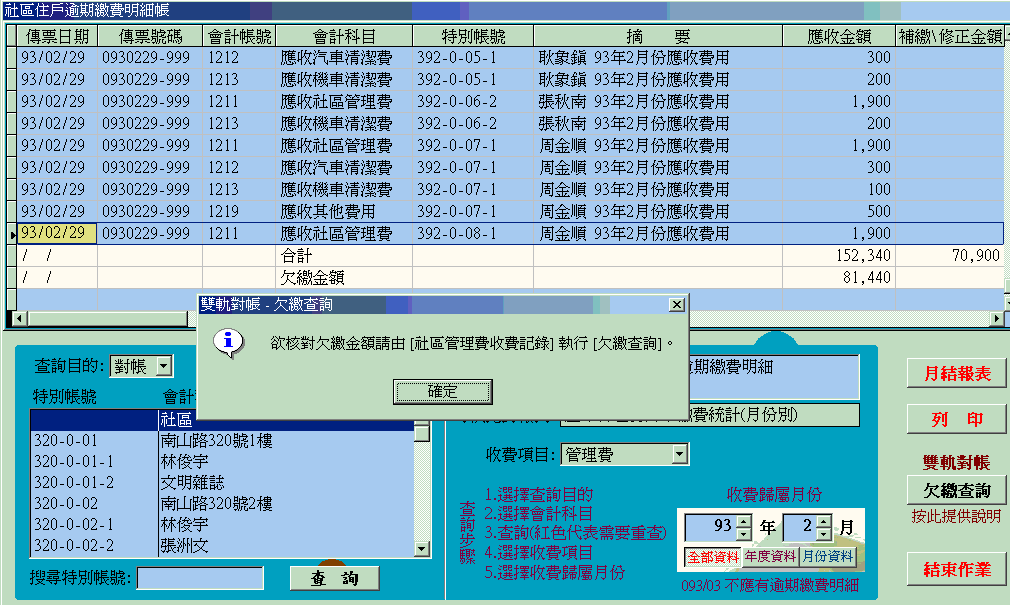Click the 會計科目 column header

pos(344,36)
